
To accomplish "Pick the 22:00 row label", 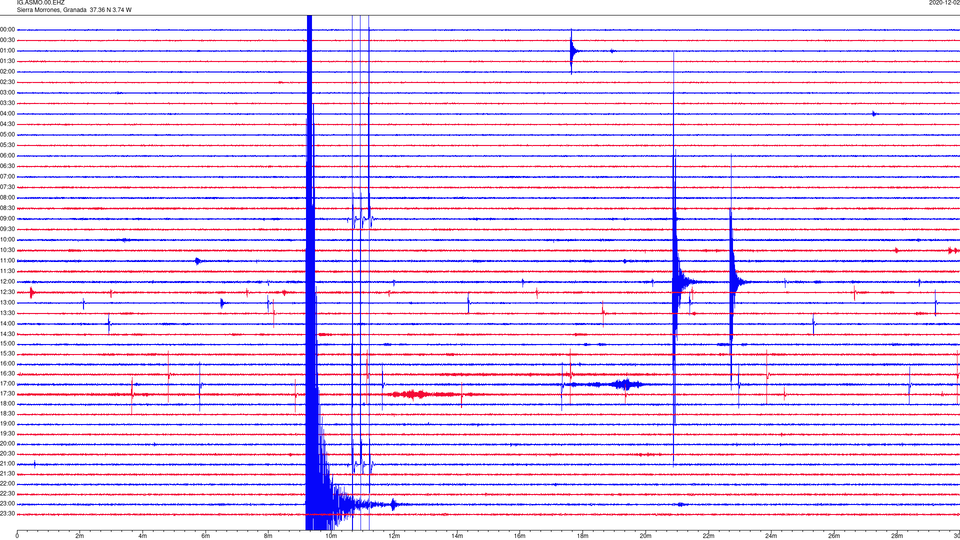I will [7, 484].
